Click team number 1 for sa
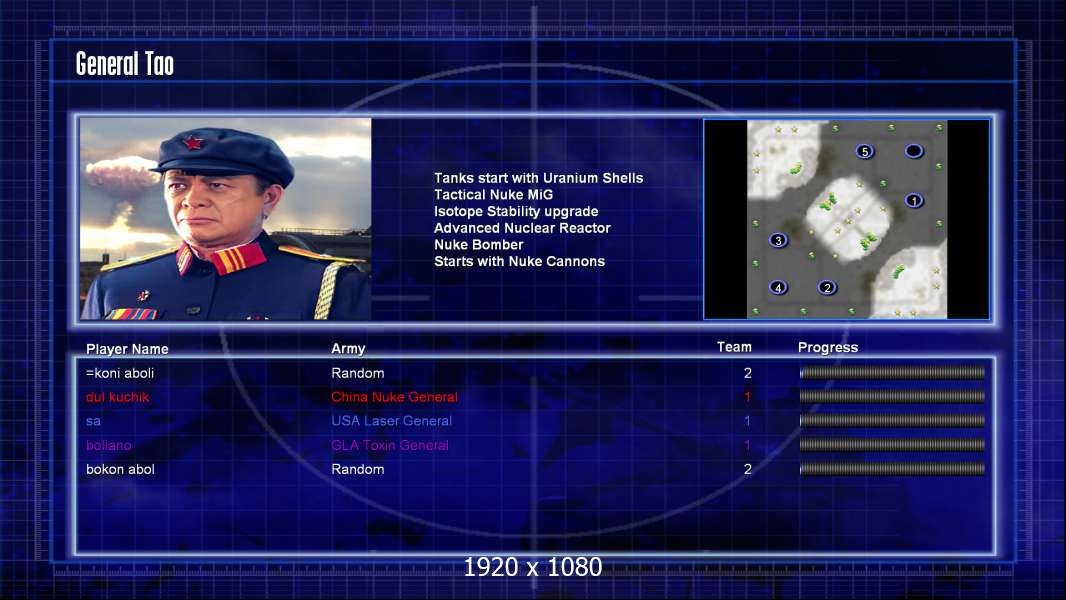The width and height of the screenshot is (1066, 600). click(x=747, y=421)
